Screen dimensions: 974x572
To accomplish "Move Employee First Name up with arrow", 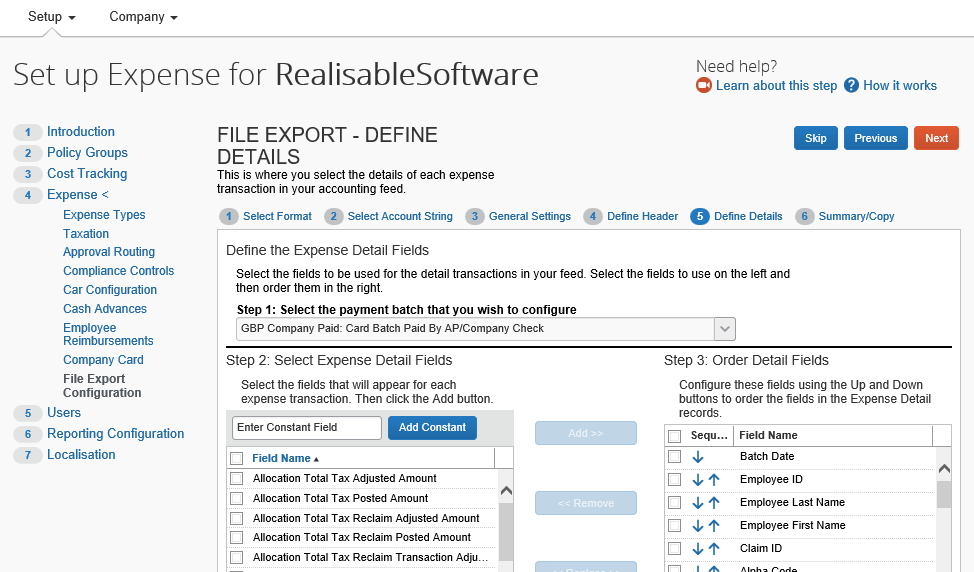I will pos(714,526).
